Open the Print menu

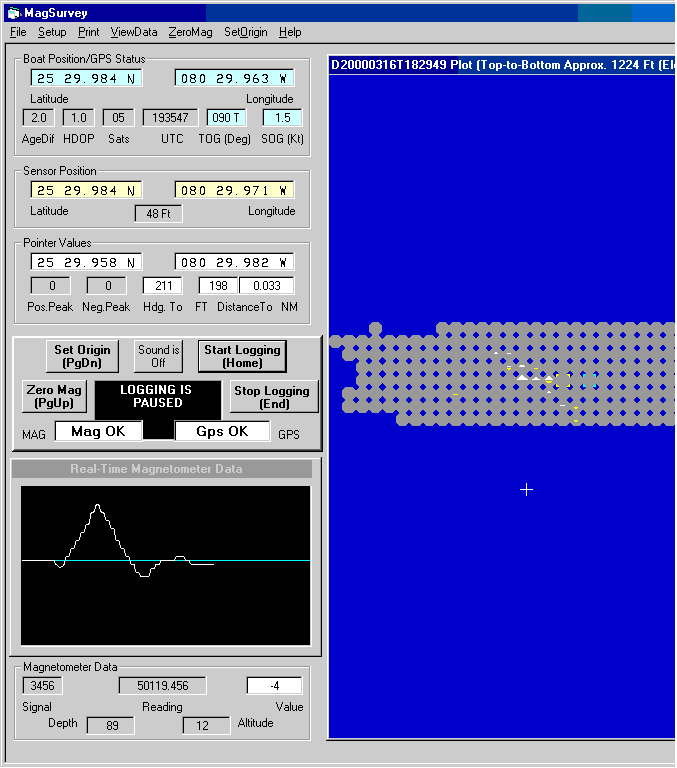point(89,32)
